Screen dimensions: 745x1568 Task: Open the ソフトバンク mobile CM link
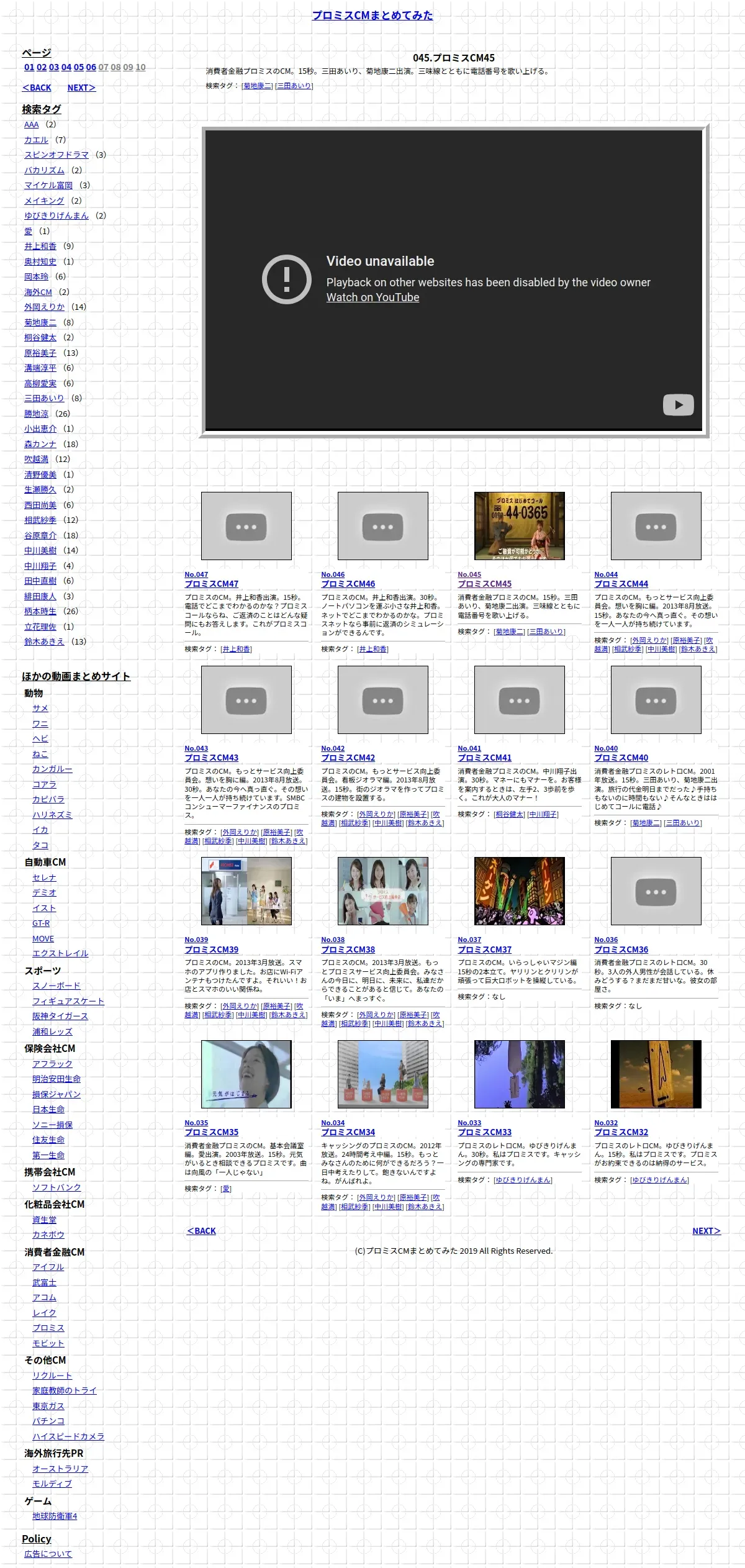[56, 1187]
